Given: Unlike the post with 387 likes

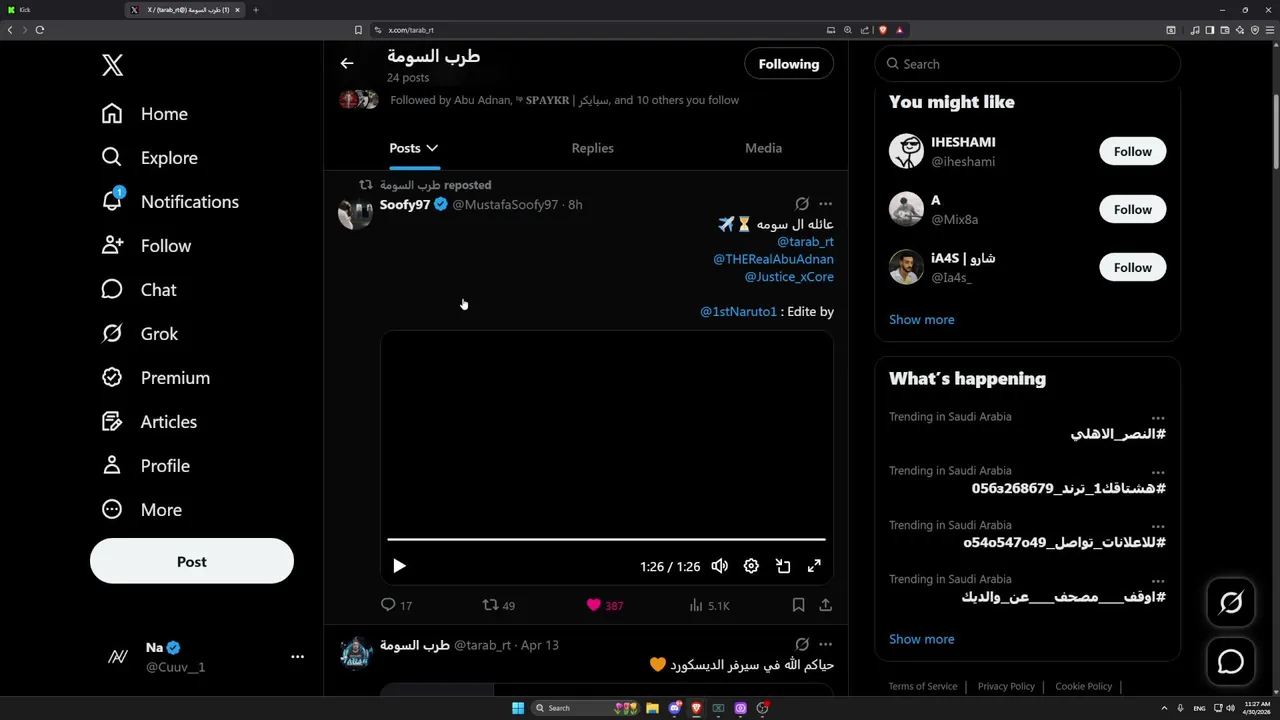Looking at the screenshot, I should [x=604, y=605].
